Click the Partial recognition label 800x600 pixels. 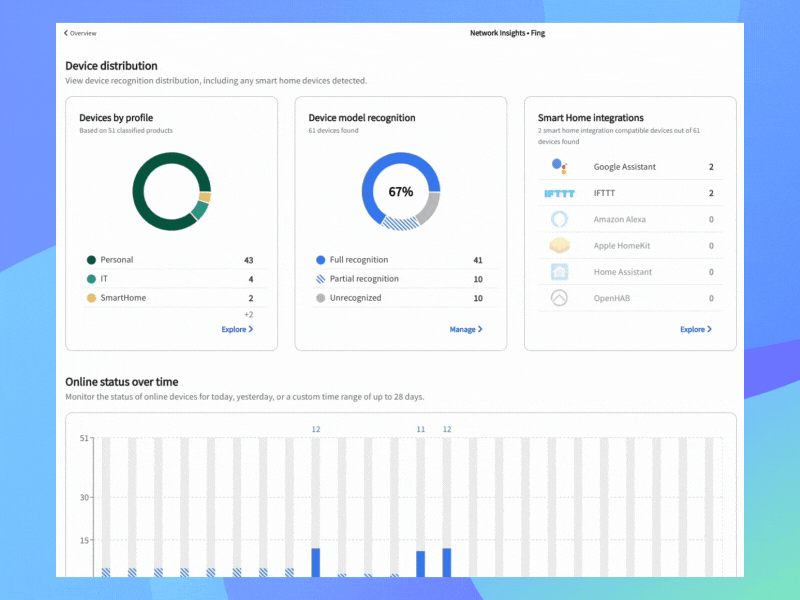[x=364, y=279]
